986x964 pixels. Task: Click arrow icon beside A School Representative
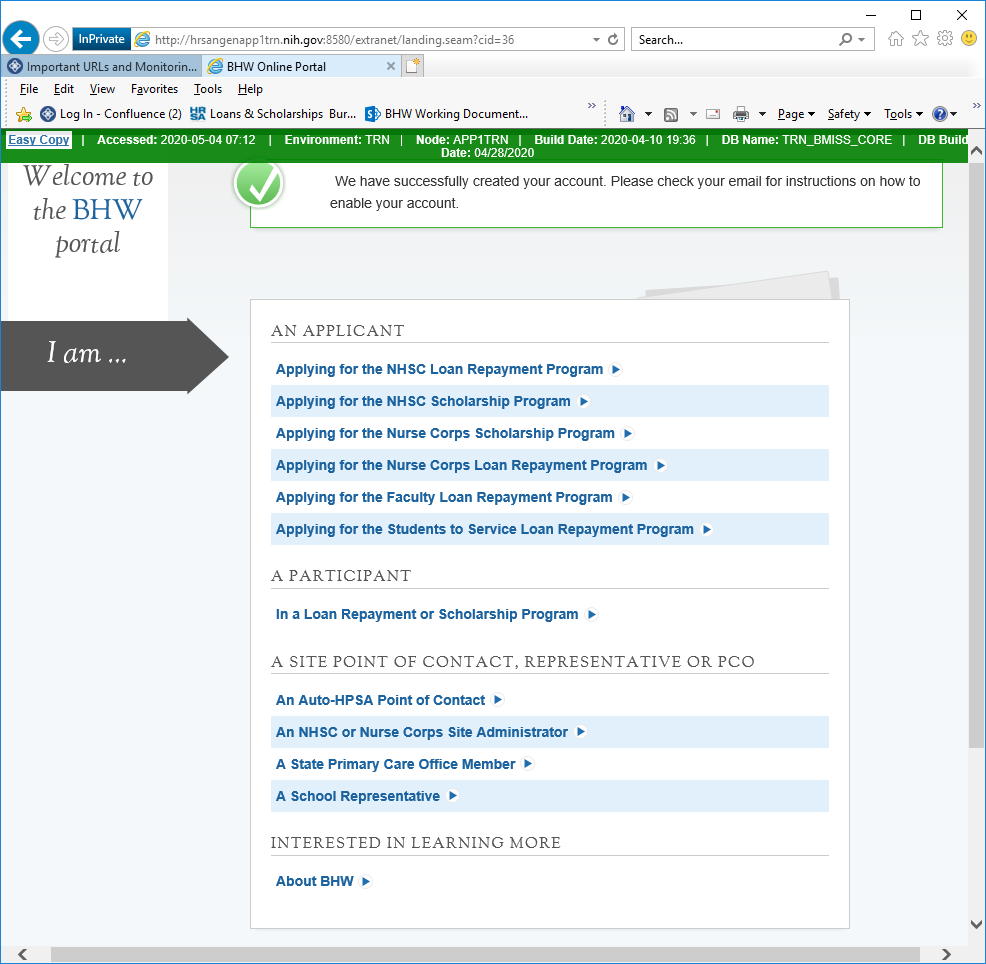(453, 795)
